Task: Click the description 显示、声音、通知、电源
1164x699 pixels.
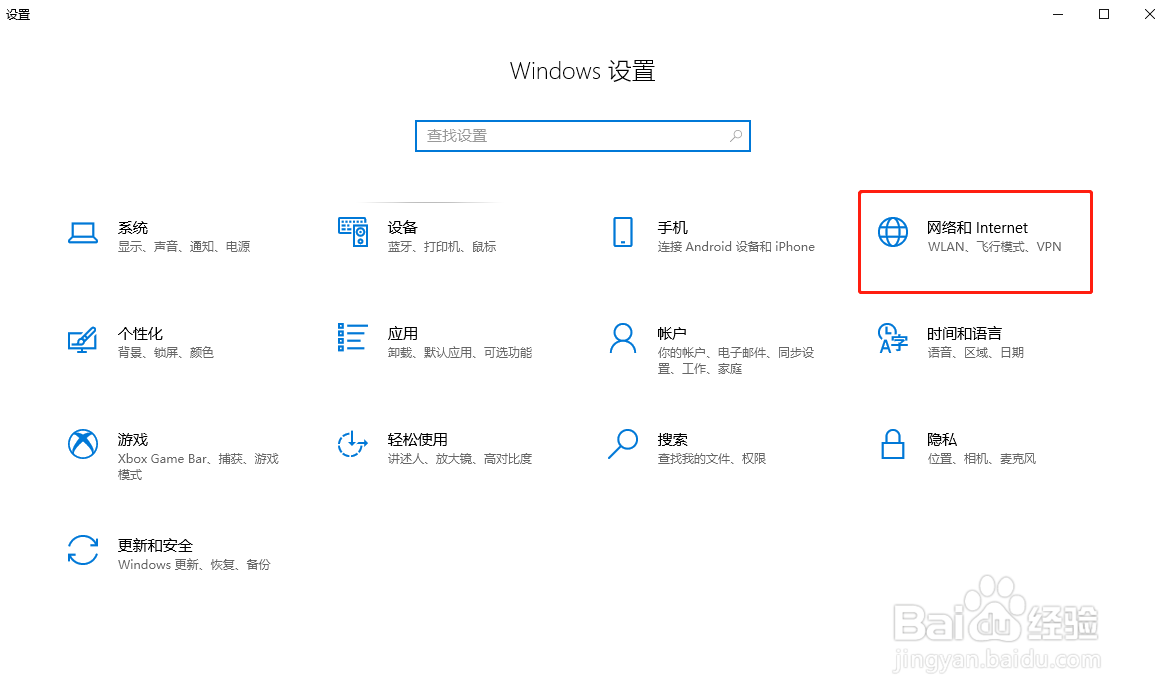Action: pyautogui.click(x=184, y=246)
